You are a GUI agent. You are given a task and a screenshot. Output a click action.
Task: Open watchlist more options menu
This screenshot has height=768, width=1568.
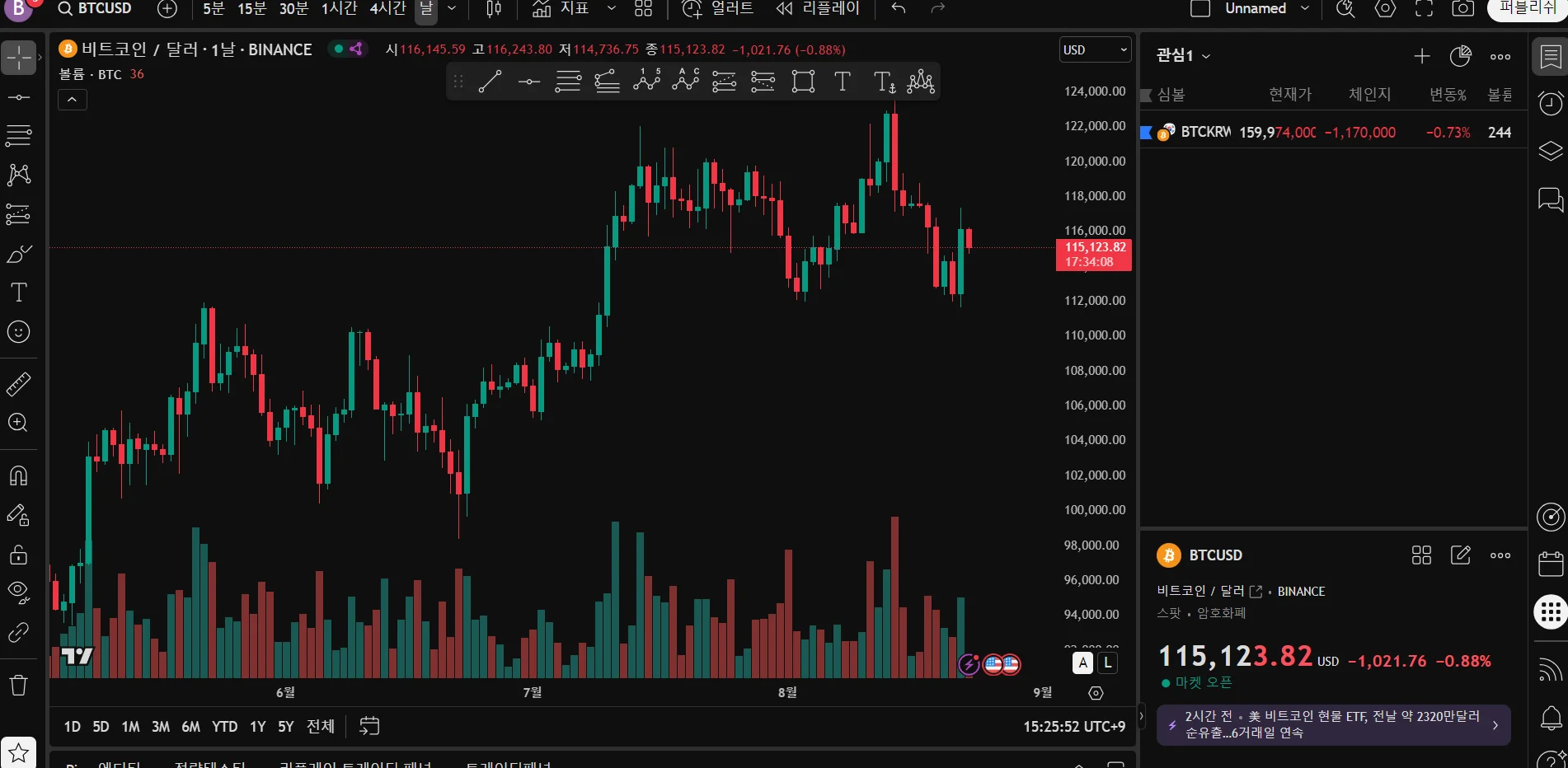pyautogui.click(x=1500, y=56)
